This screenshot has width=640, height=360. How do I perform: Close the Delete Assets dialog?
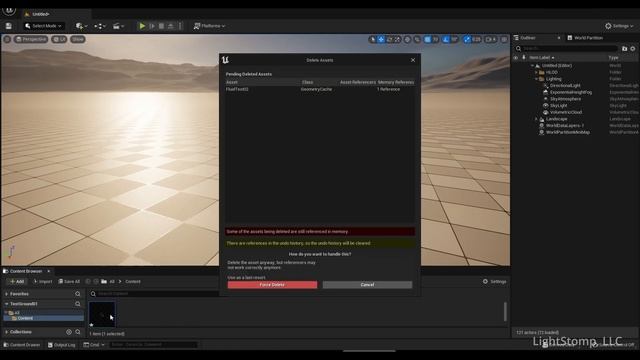pyautogui.click(x=413, y=60)
